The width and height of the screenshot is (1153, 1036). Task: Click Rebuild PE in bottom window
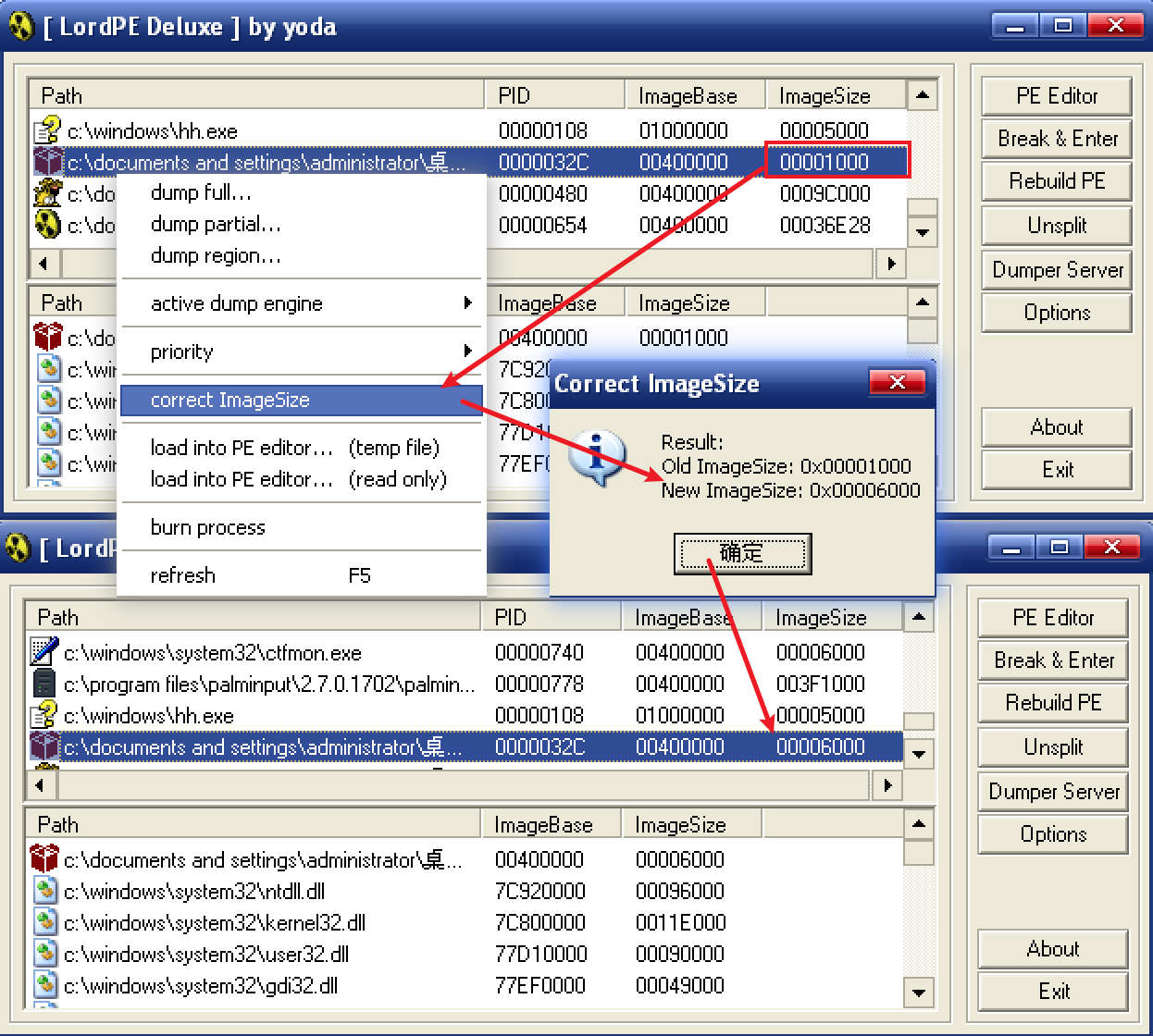[x=1053, y=703]
